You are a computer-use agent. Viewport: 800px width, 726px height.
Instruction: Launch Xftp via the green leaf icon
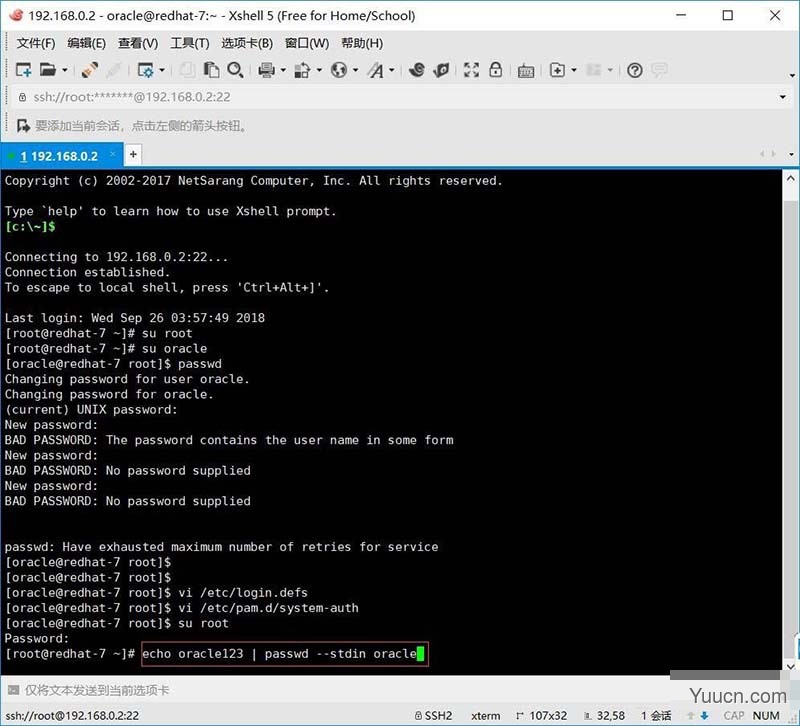point(441,70)
